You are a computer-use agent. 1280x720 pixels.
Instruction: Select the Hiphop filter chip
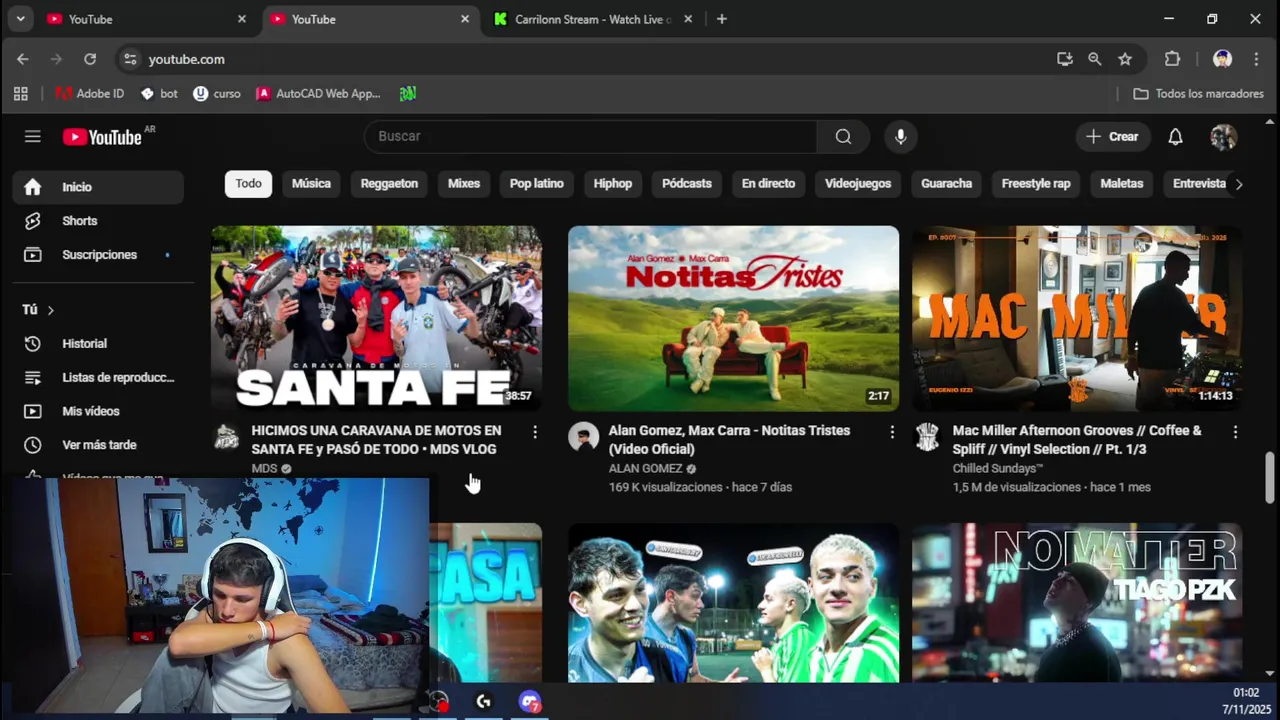(x=613, y=184)
